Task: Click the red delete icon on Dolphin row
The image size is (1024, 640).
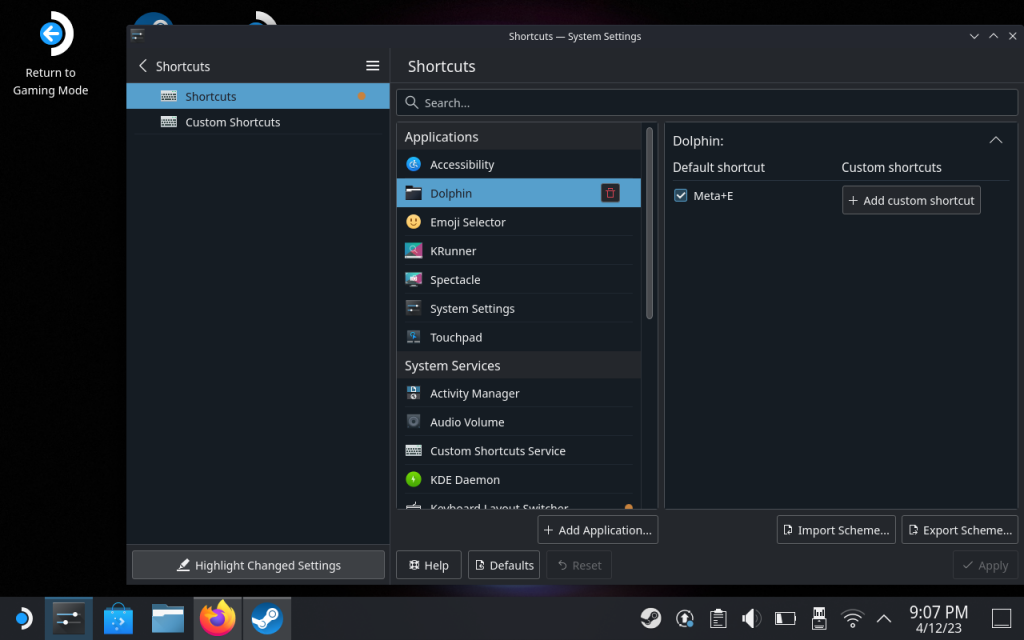Action: [x=610, y=193]
